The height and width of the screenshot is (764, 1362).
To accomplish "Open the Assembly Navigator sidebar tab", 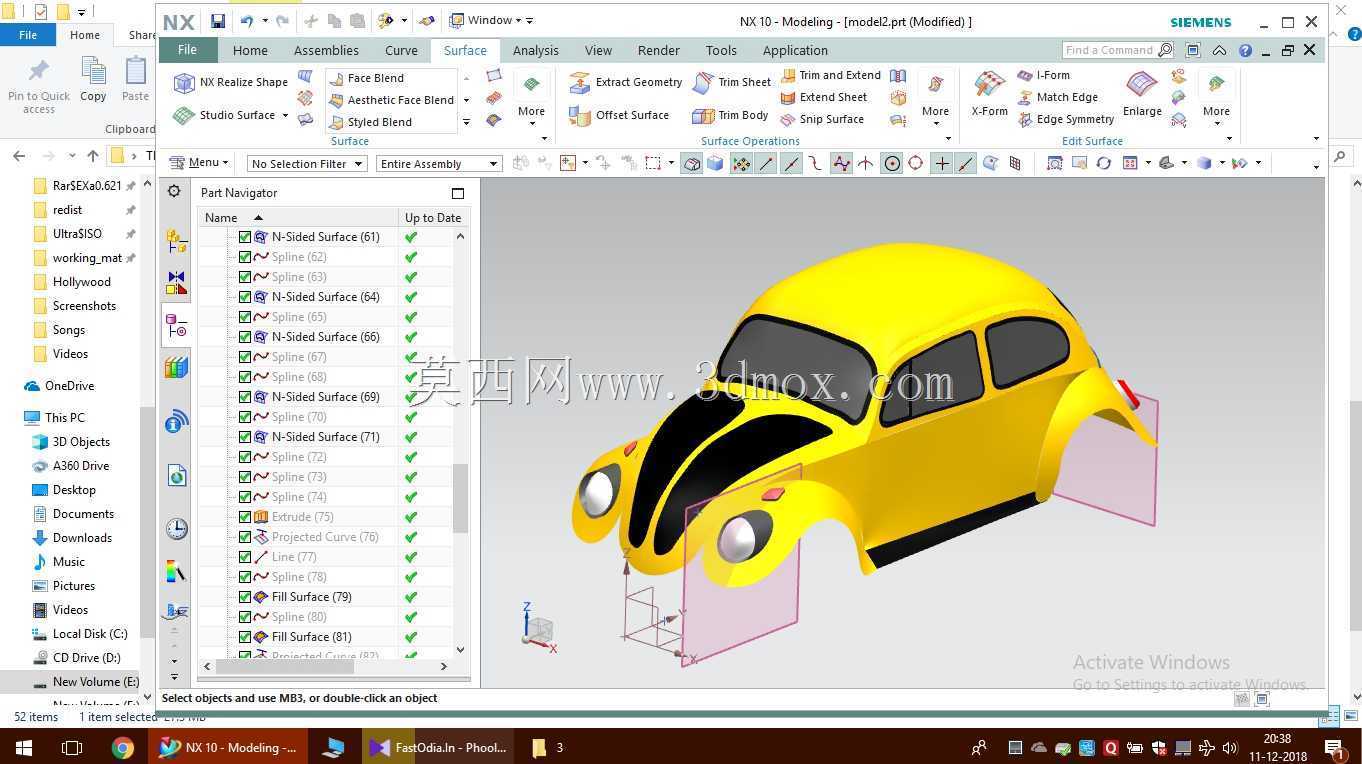I will coord(176,240).
